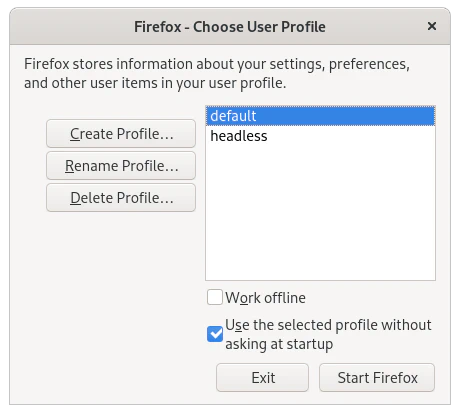The image size is (460, 414).
Task: Select the default profile in list
Action: click(x=320, y=116)
